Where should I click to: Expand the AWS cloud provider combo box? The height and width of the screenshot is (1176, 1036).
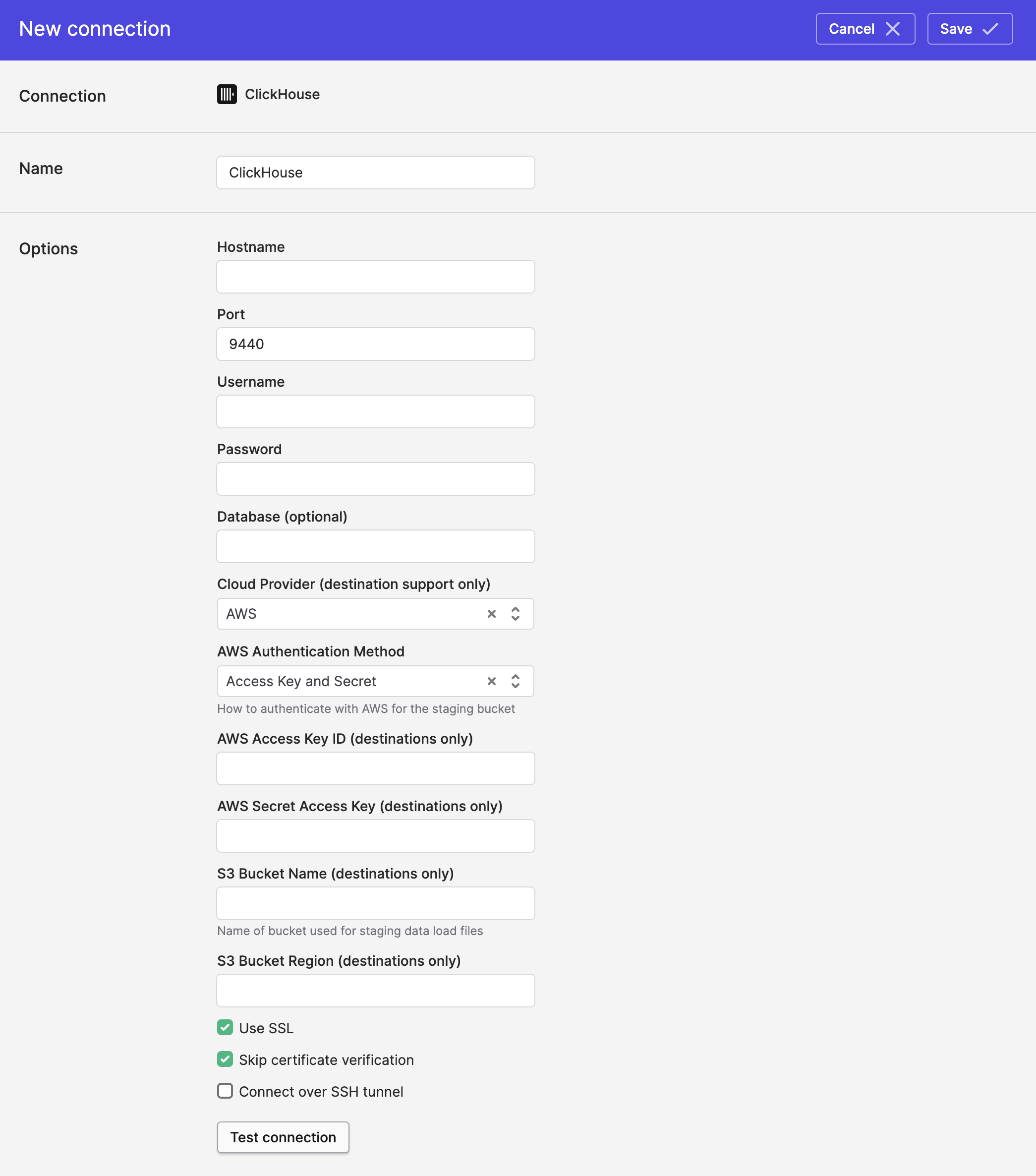point(375,614)
